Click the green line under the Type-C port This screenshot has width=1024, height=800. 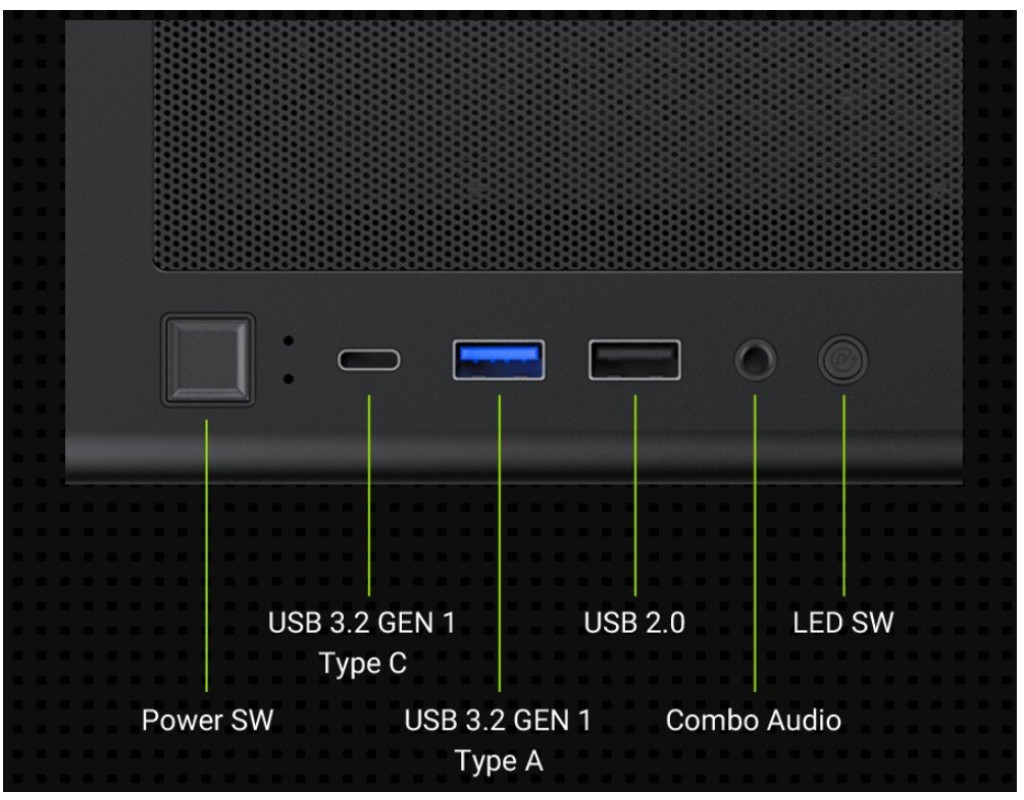click(x=369, y=495)
